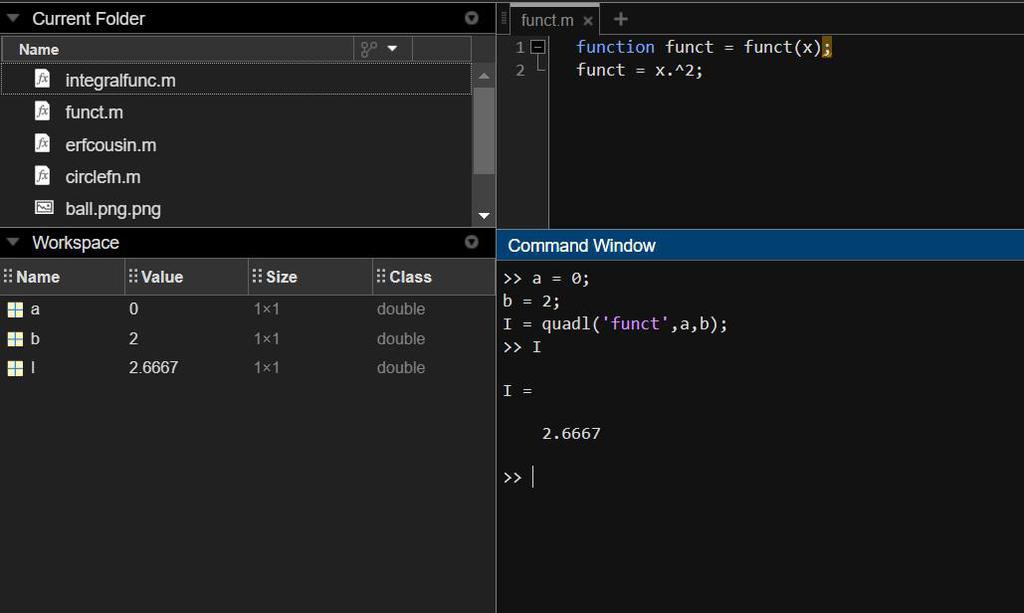Click variable a matrix icon
The width and height of the screenshot is (1024, 613).
[15, 309]
